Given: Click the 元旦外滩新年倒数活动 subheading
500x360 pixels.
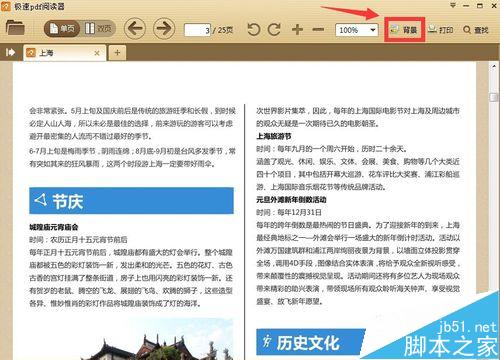Looking at the screenshot, I should click(x=291, y=200).
